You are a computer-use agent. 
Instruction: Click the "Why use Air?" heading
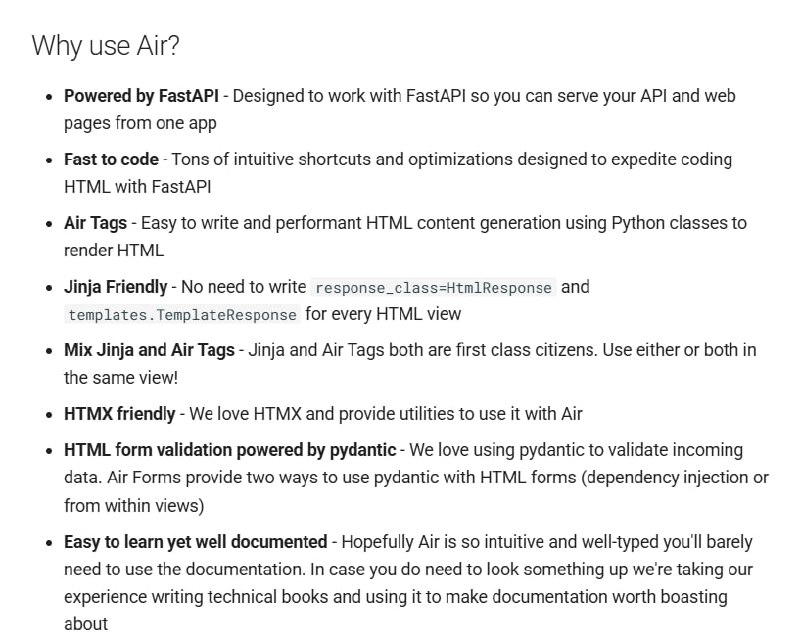click(x=105, y=46)
